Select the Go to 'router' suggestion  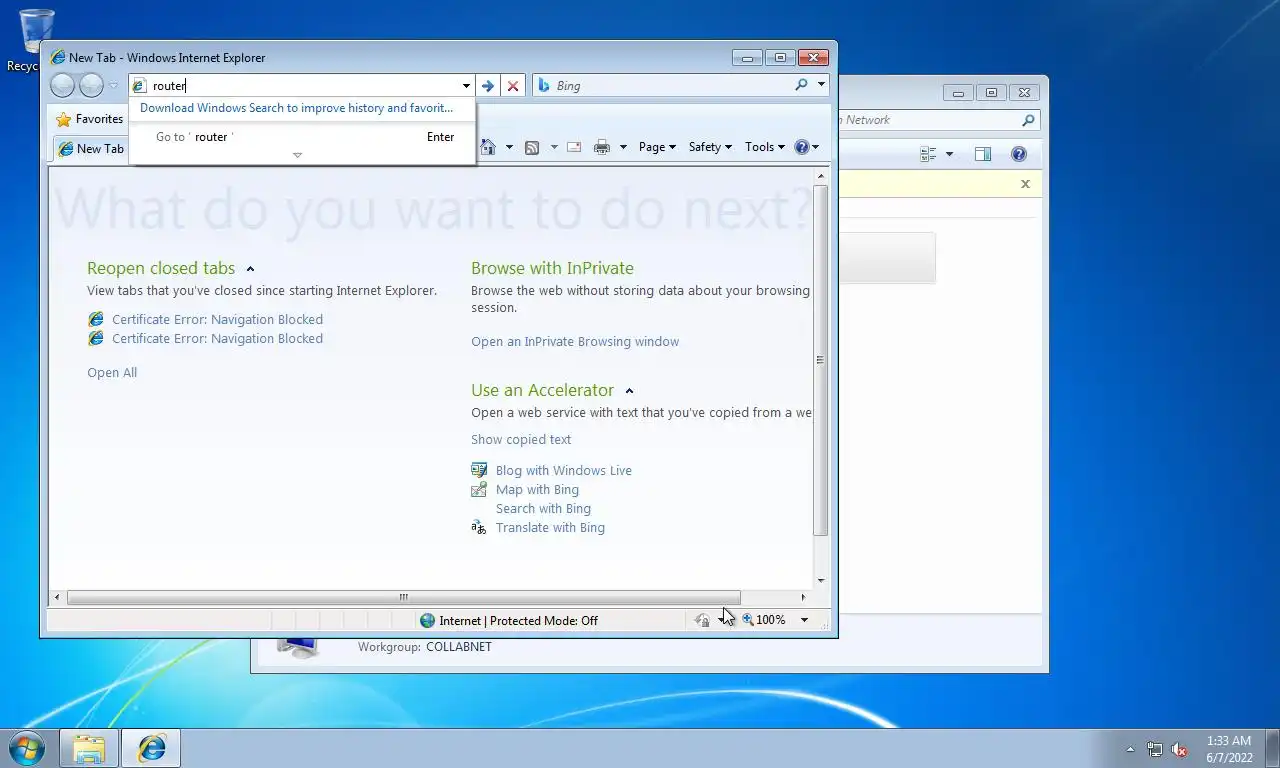[x=302, y=137]
